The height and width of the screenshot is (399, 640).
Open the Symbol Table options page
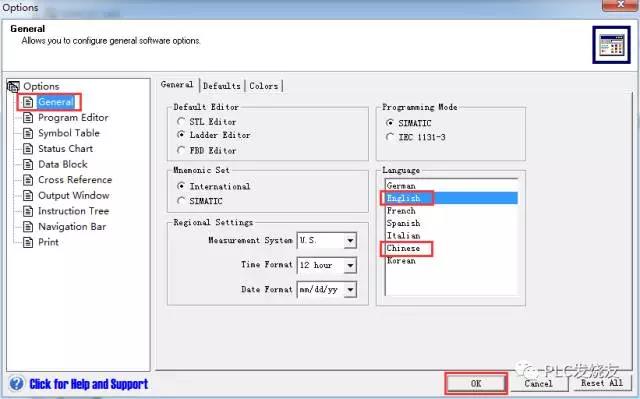pyautogui.click(x=69, y=133)
